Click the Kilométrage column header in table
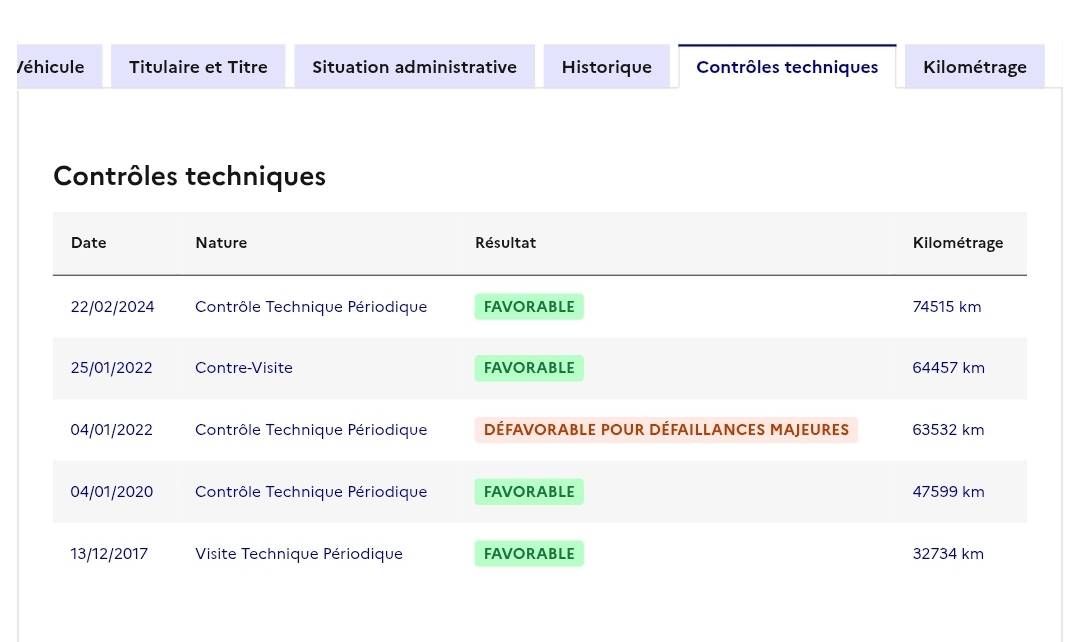 [x=957, y=243]
